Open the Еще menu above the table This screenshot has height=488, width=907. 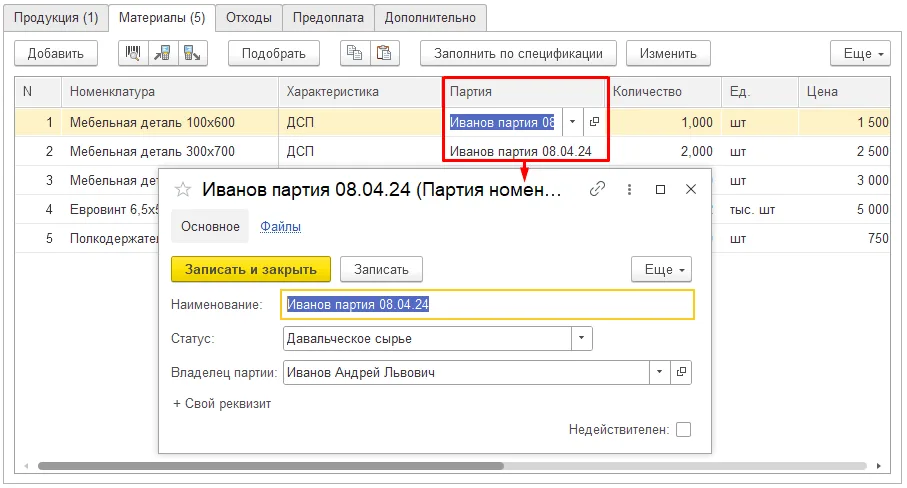[860, 53]
